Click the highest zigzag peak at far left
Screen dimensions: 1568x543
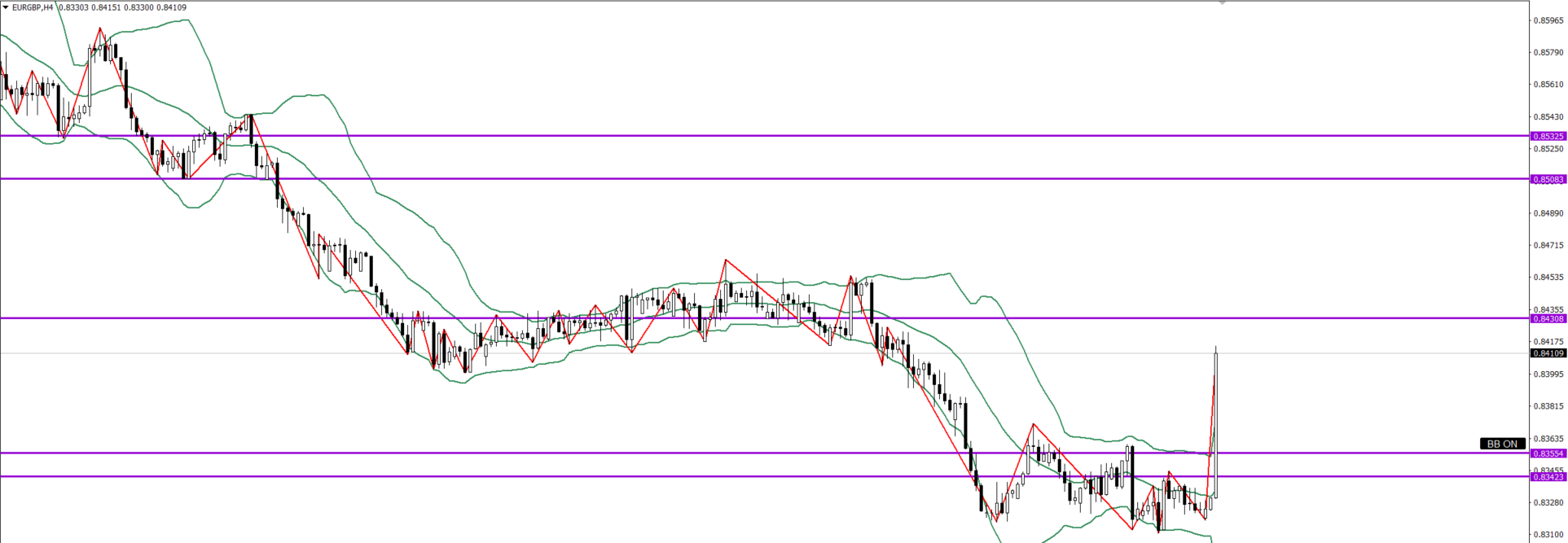tap(100, 29)
